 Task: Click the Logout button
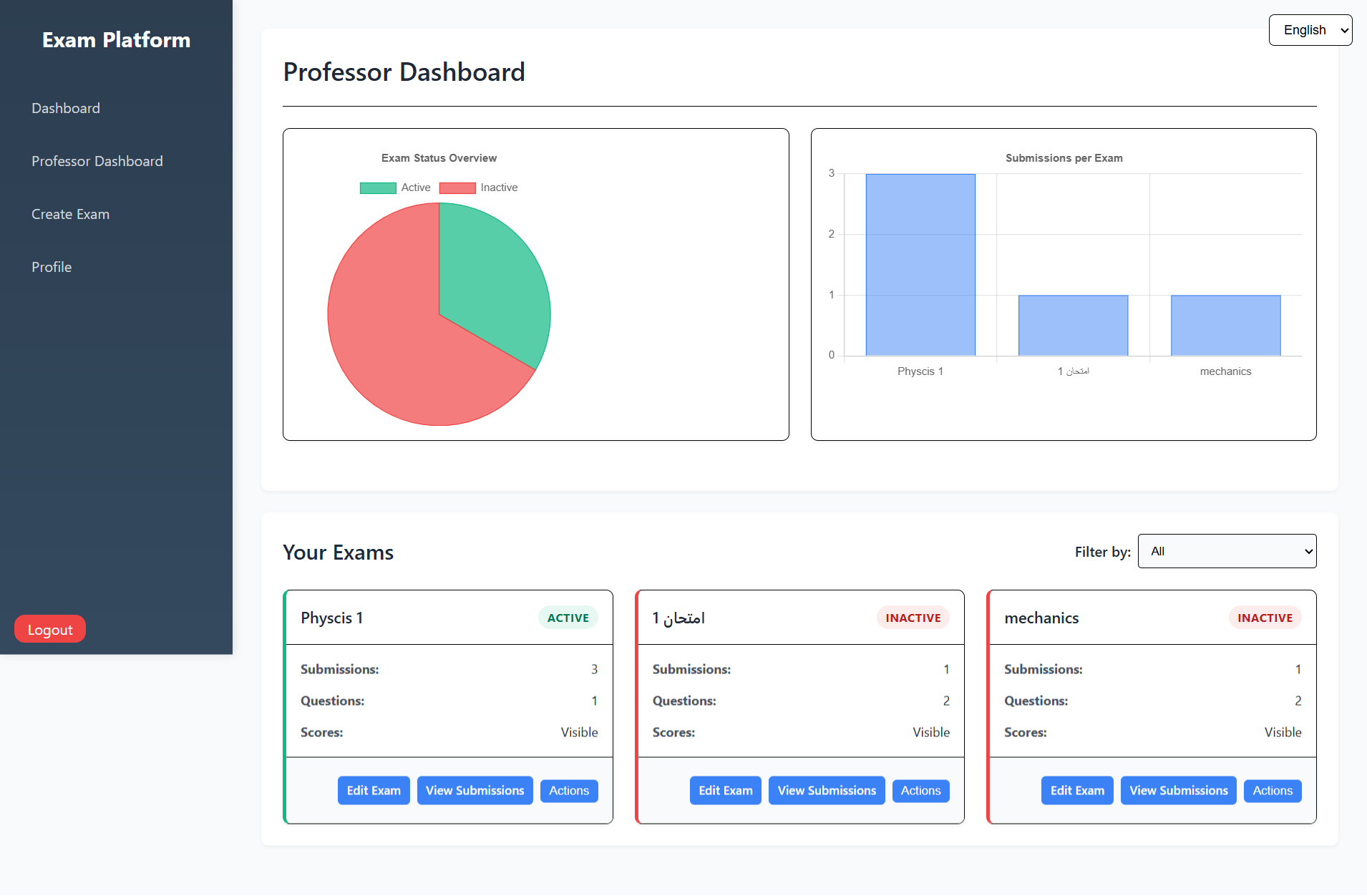pyautogui.click(x=49, y=628)
